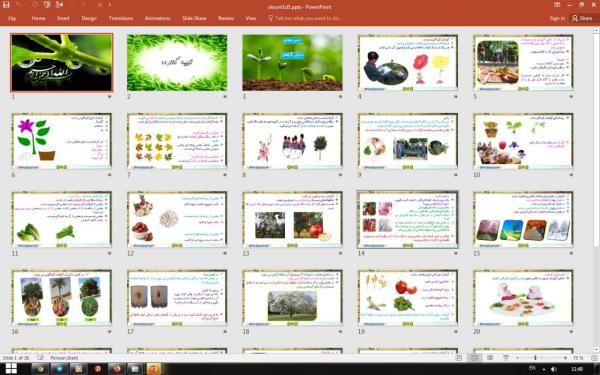Click PowerPoint icon on the taskbar
Image resolution: width=600 pixels, height=375 pixels.
coord(153,369)
